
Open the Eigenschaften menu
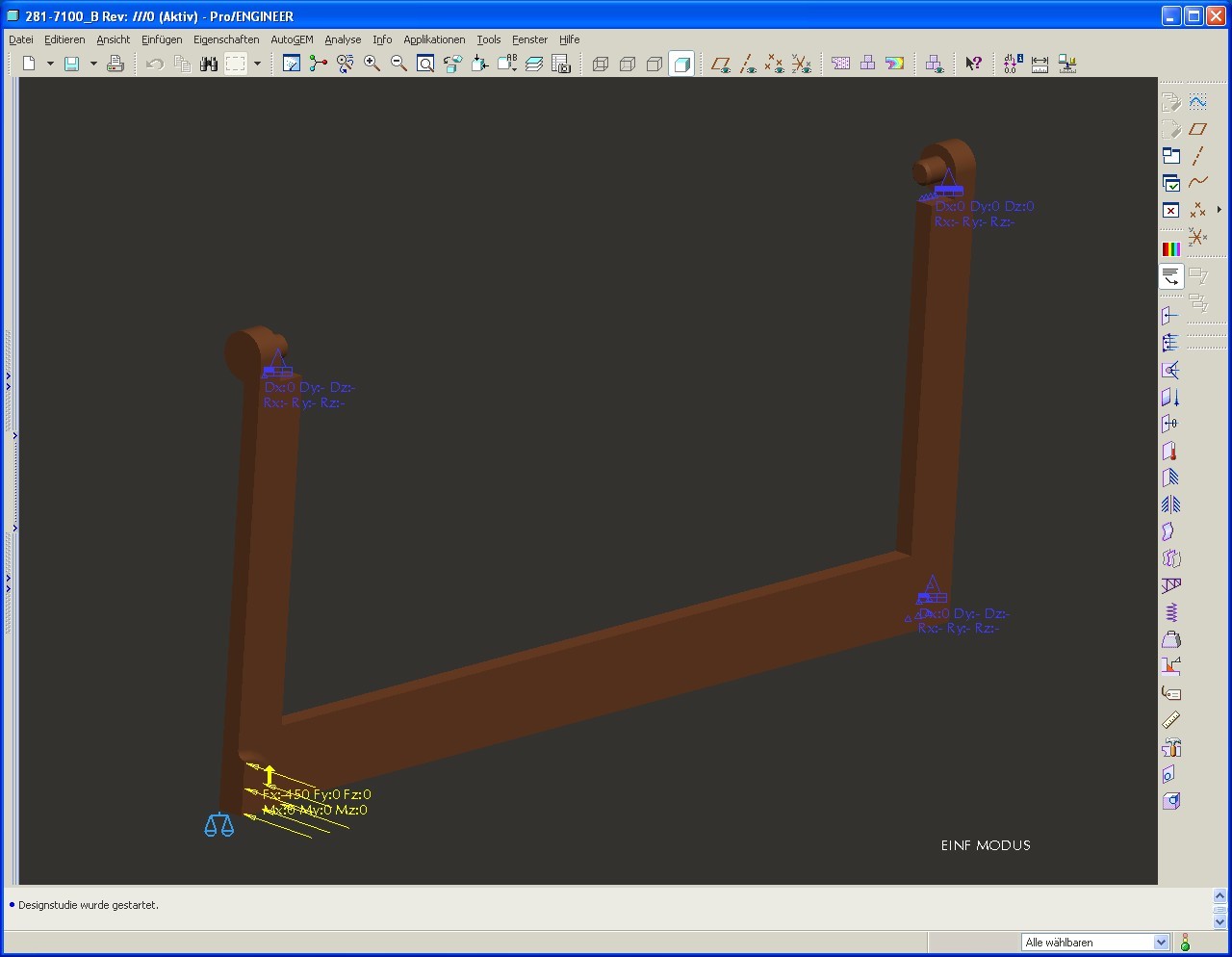point(226,39)
